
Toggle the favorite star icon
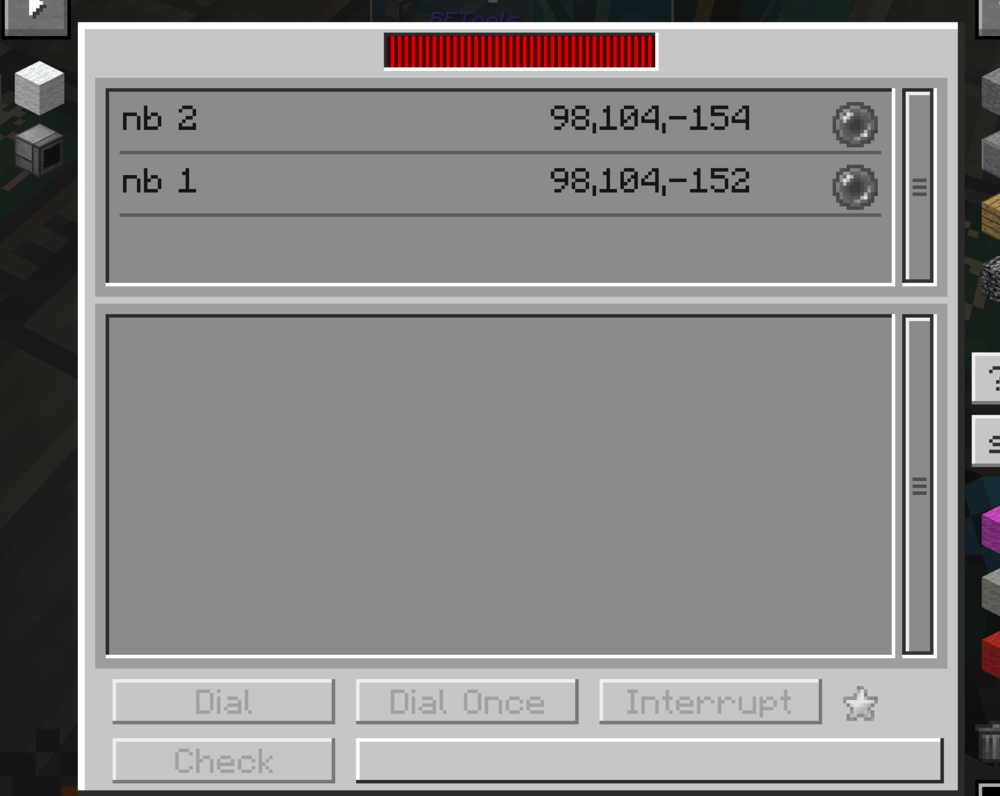click(x=860, y=704)
